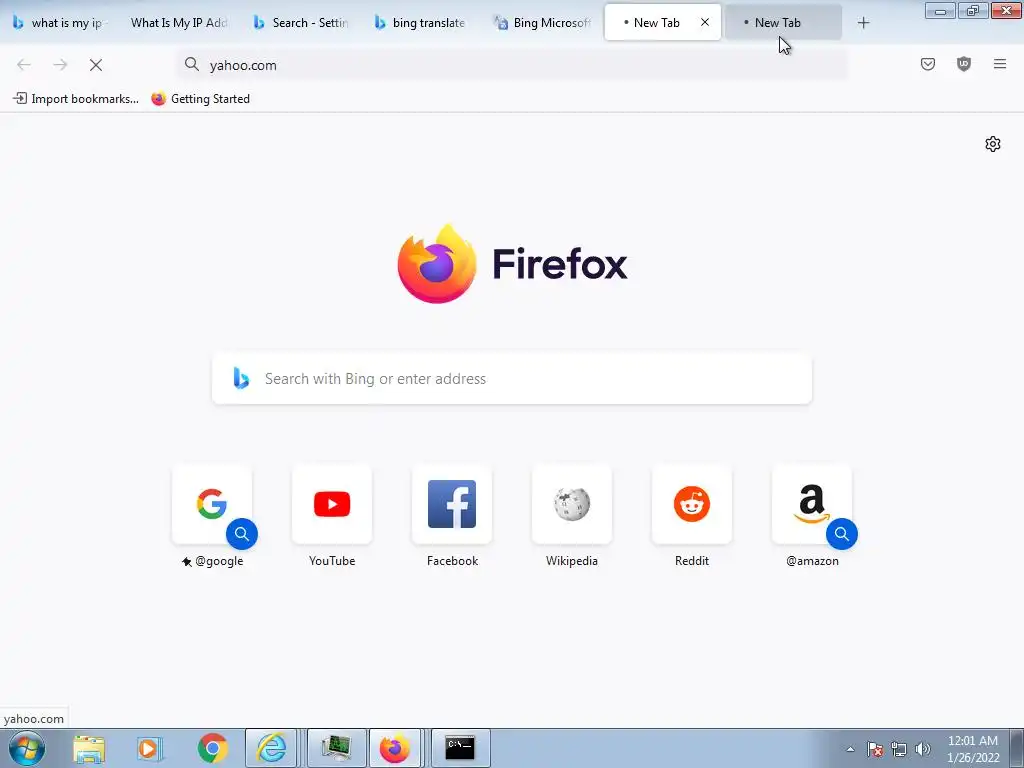Open the uBlock Origin shield icon
Screen dimensions: 1024x768
964,64
